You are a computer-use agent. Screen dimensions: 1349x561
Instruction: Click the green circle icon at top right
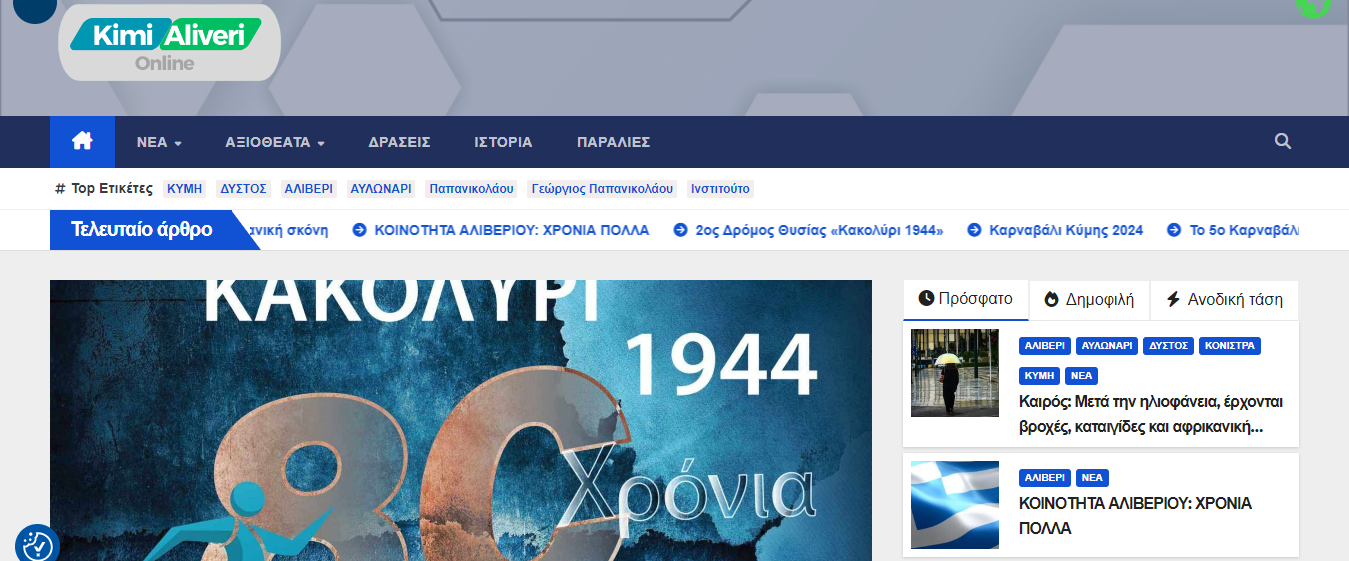1313,5
